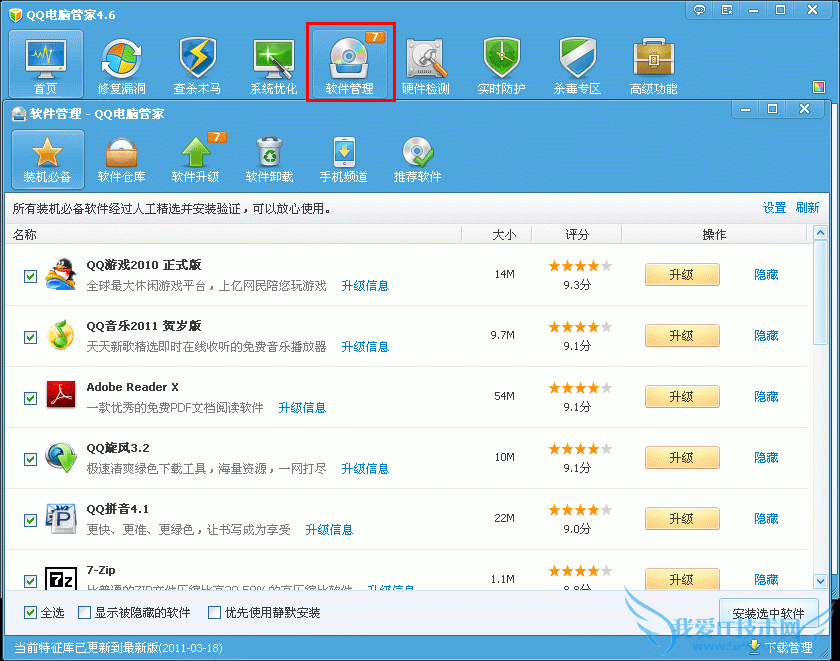Click the 7 badge on 软件升级
Screen dimensions: 840x661
[216, 137]
